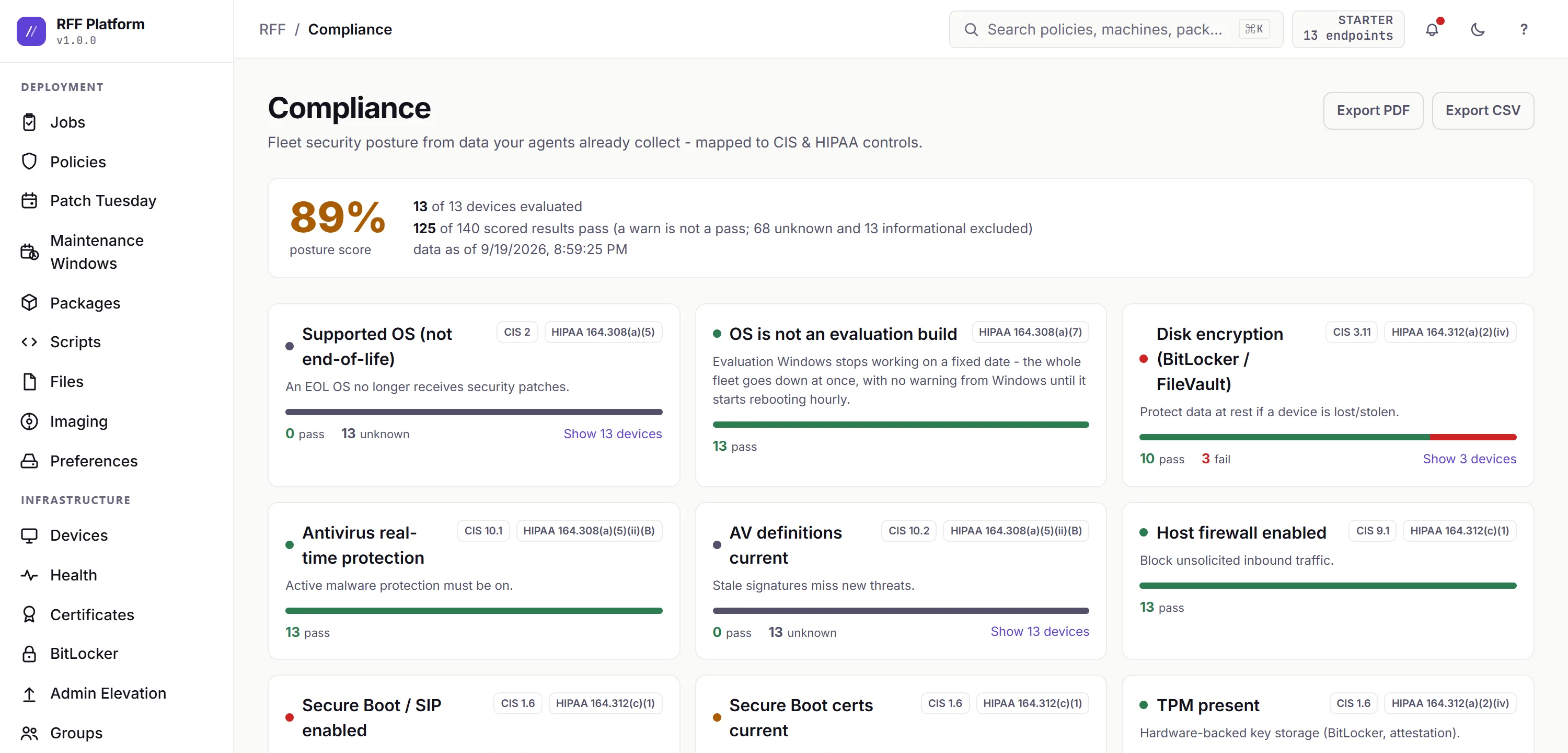Open BitLocker sidebar item

(116, 654)
